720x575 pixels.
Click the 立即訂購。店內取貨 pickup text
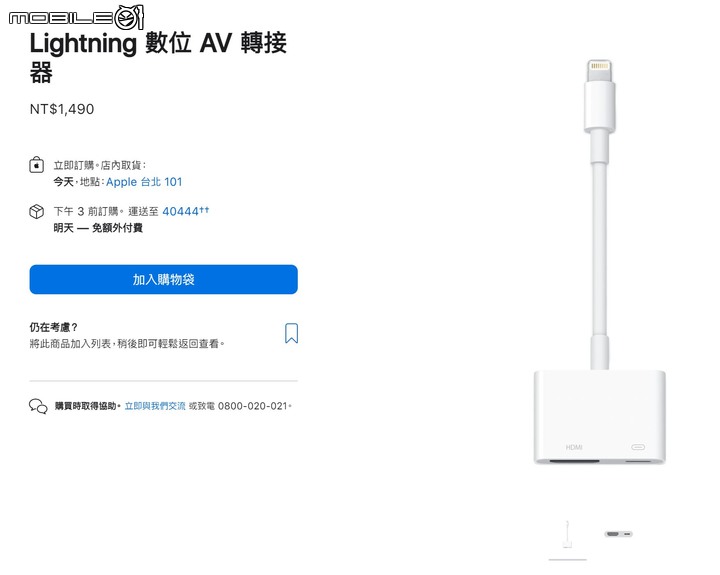point(100,165)
